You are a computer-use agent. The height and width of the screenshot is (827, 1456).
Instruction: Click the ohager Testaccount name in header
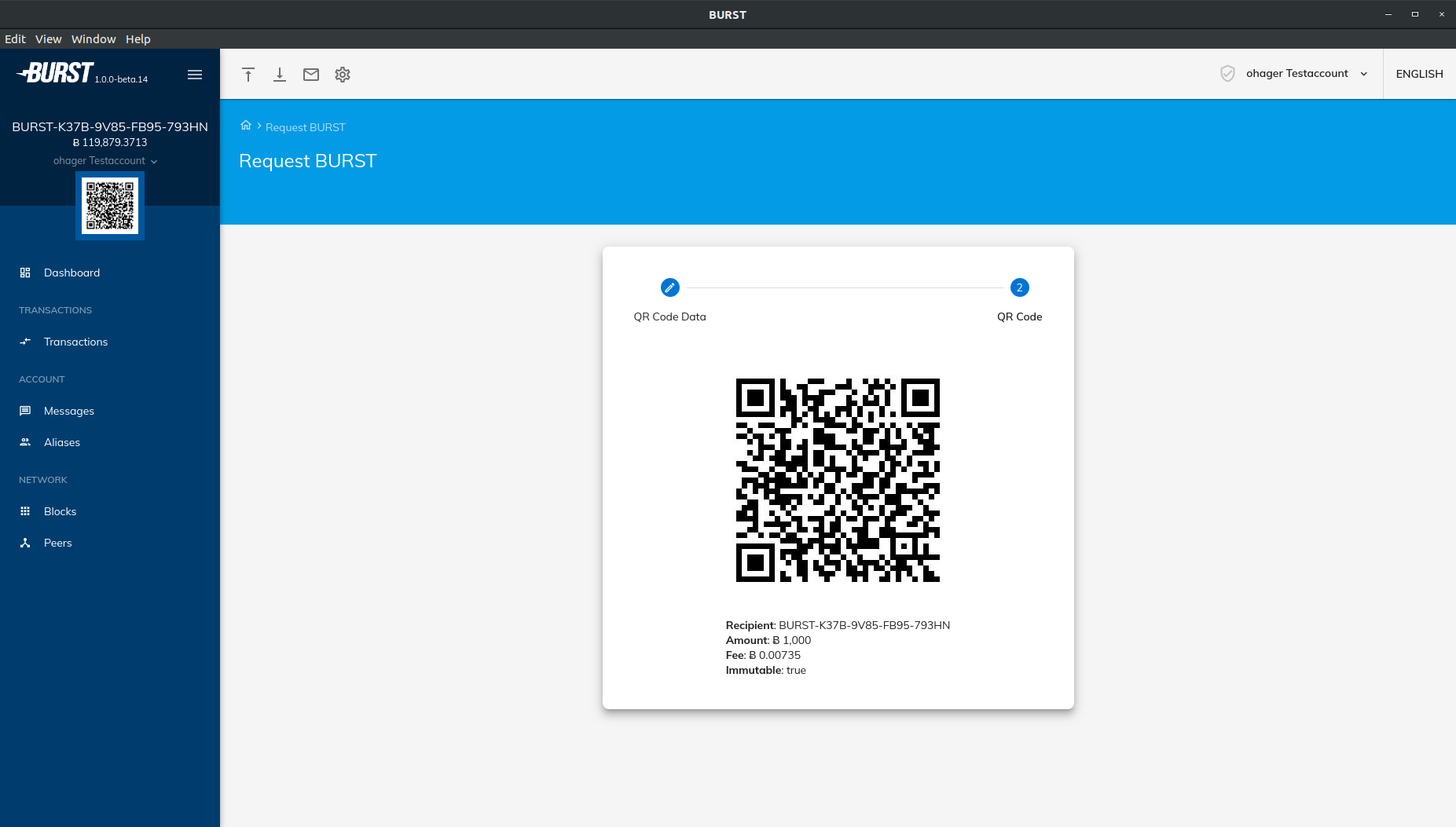point(1296,73)
